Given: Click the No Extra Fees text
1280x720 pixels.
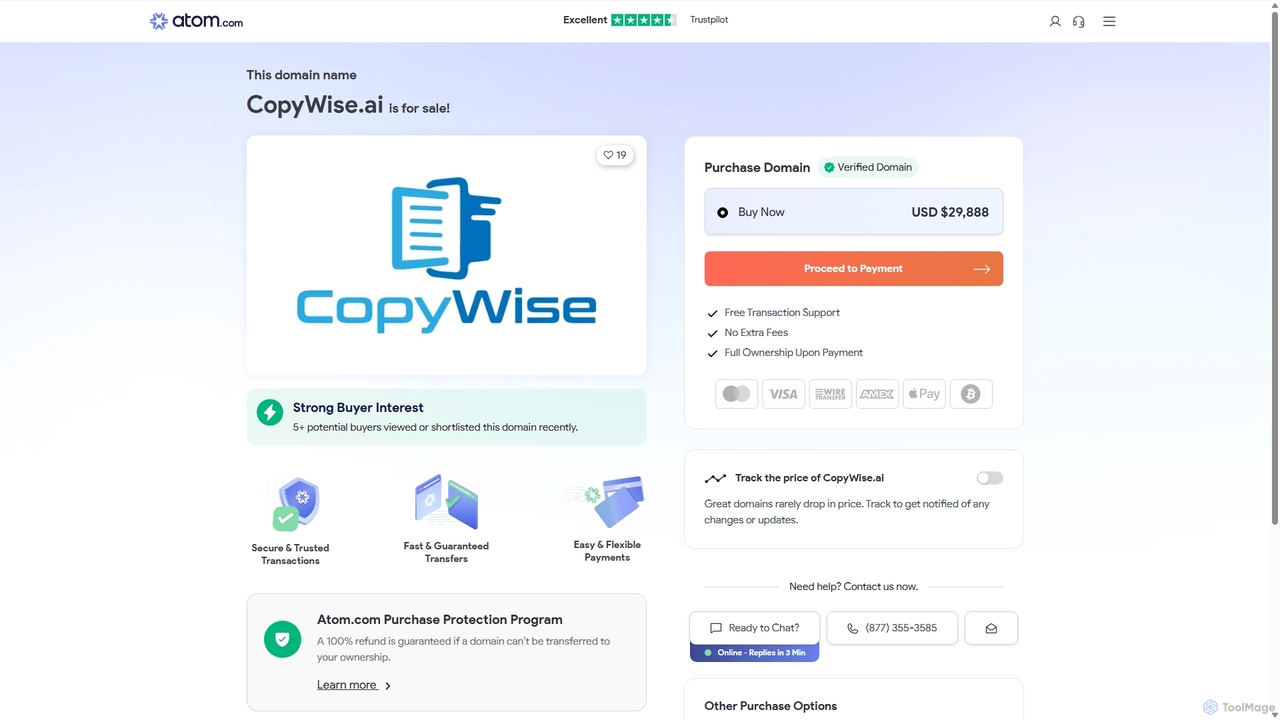Looking at the screenshot, I should (x=756, y=333).
